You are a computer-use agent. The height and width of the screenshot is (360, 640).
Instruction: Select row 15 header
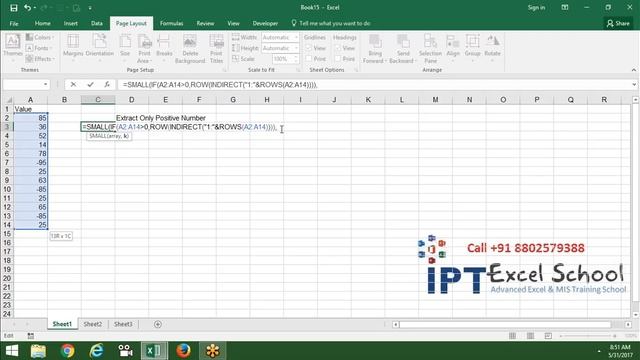[x=7, y=234]
